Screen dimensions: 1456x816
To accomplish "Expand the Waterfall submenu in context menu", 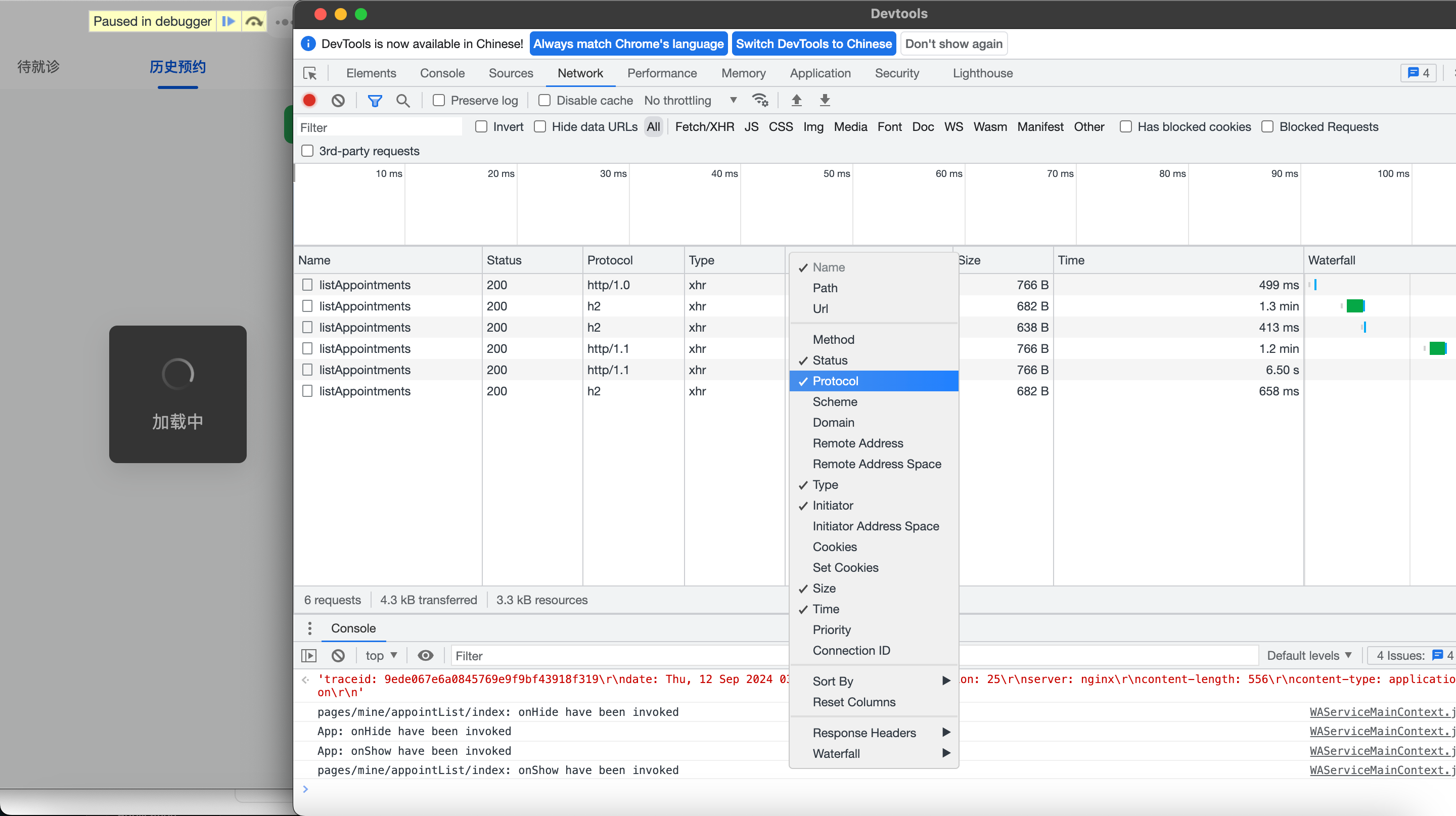I will coord(874,753).
